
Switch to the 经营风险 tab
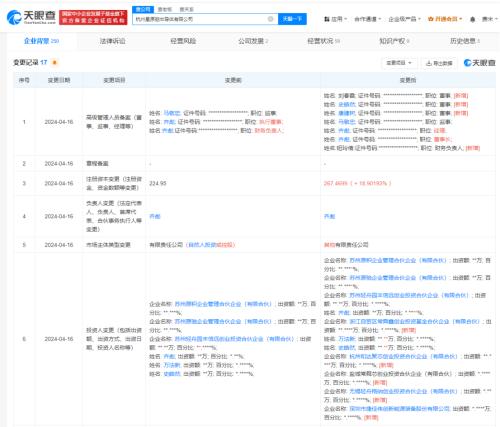tap(183, 41)
